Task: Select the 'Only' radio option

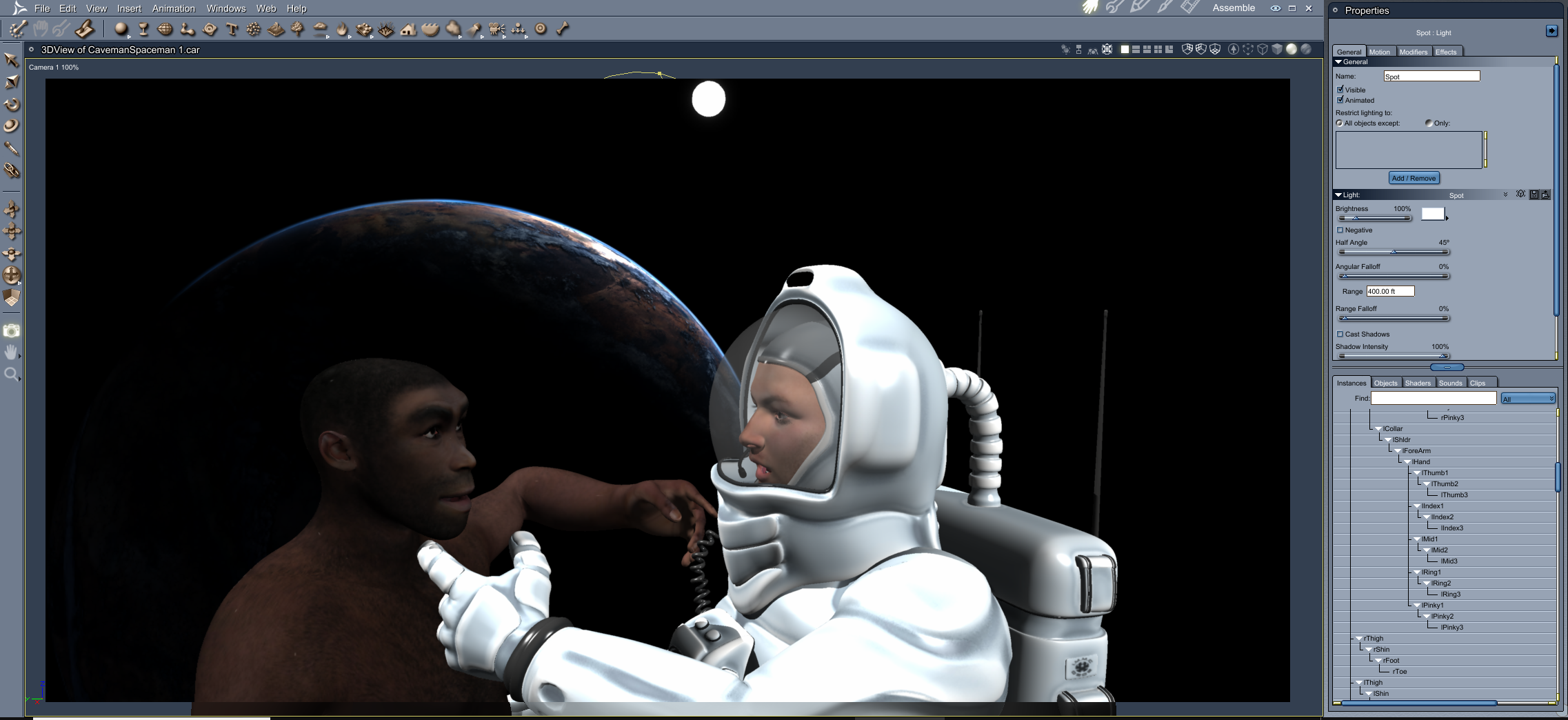Action: click(1429, 123)
